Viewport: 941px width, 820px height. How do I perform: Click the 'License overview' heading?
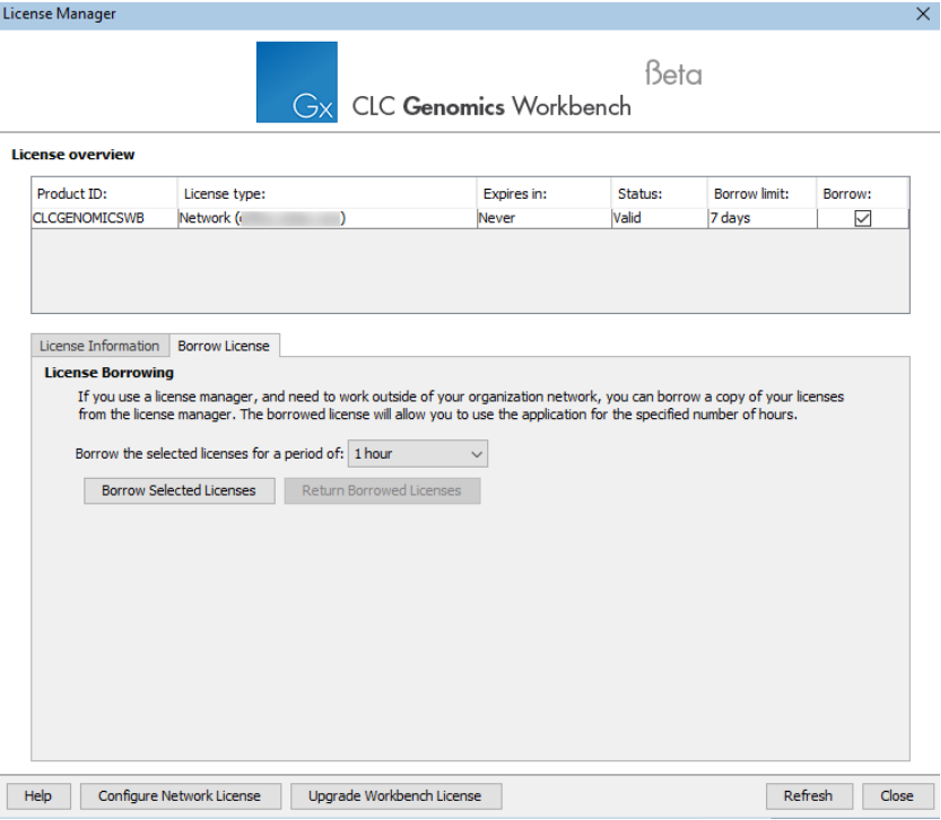tap(73, 154)
